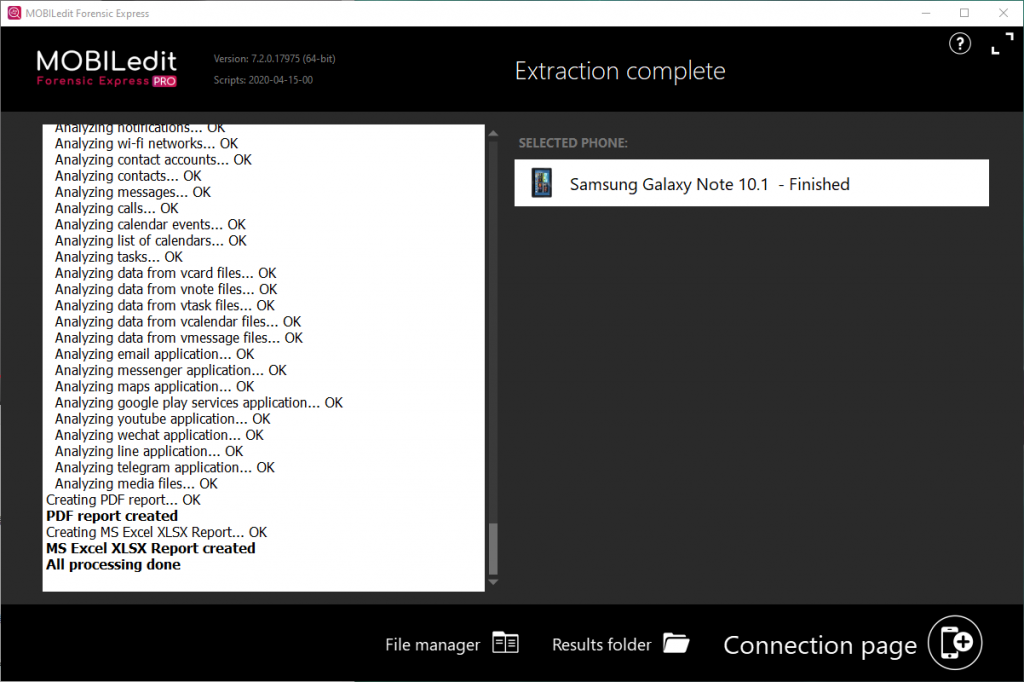The image size is (1024, 682).
Task: Click the Version 7.2.0.17975 text
Action: click(x=275, y=58)
